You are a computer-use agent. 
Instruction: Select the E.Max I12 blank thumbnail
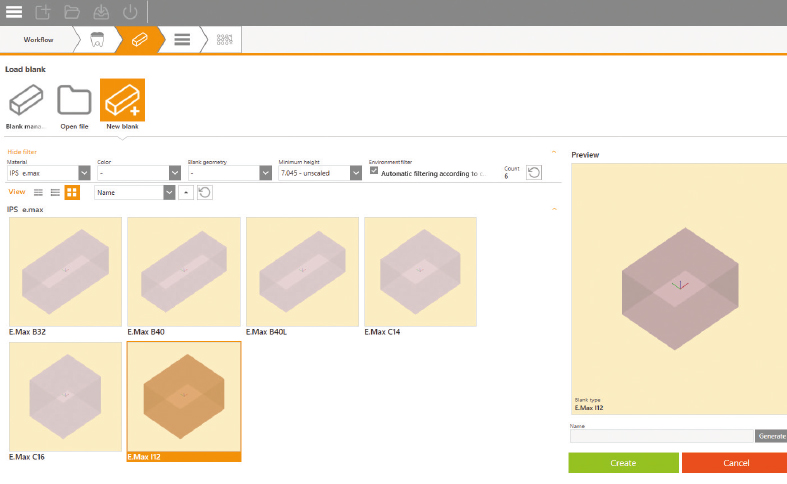pos(184,397)
